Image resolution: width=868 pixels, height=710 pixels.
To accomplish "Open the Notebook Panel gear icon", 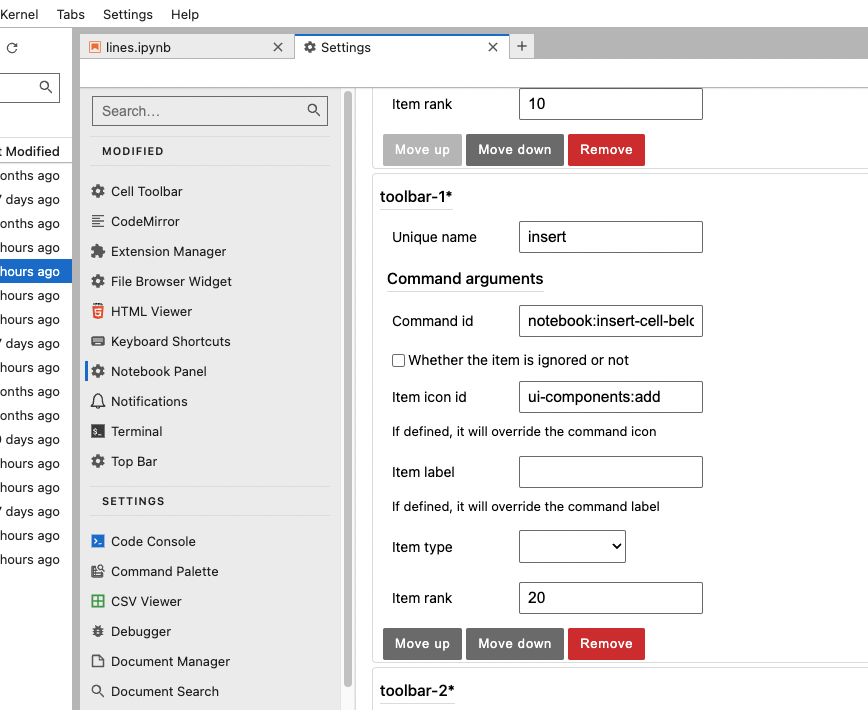I will [97, 371].
